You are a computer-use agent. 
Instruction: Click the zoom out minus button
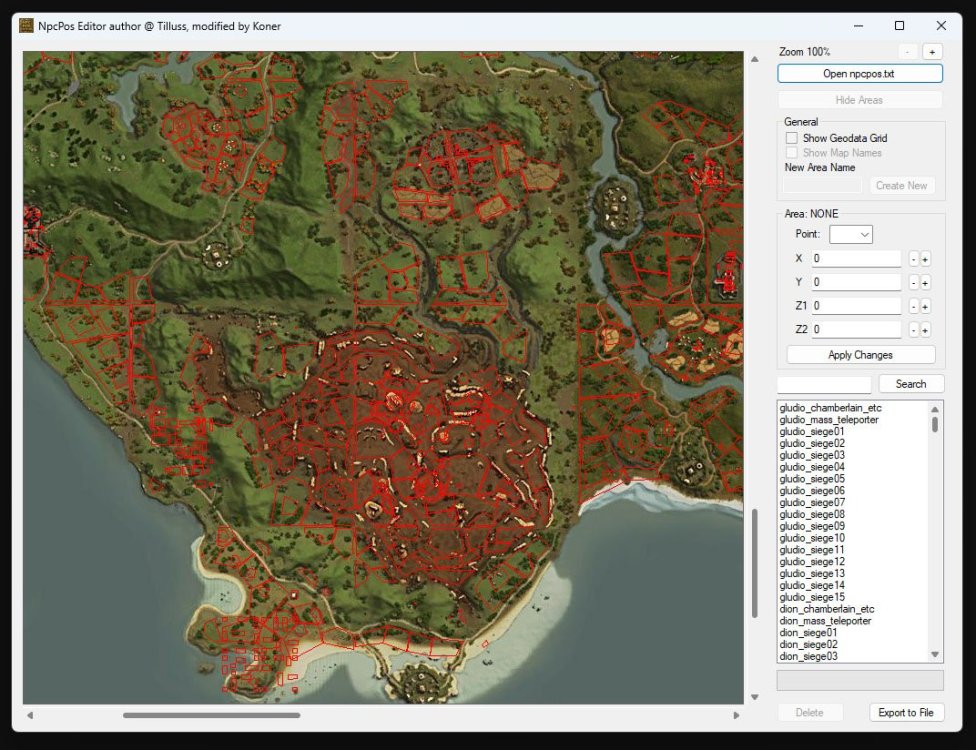point(908,52)
